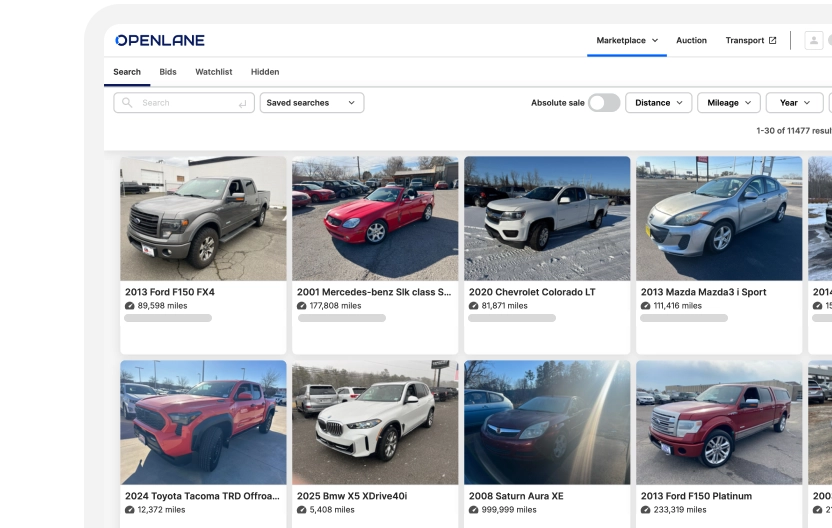Click the white Chevrolet Colorado photo
The width and height of the screenshot is (832, 528).
[x=547, y=218]
